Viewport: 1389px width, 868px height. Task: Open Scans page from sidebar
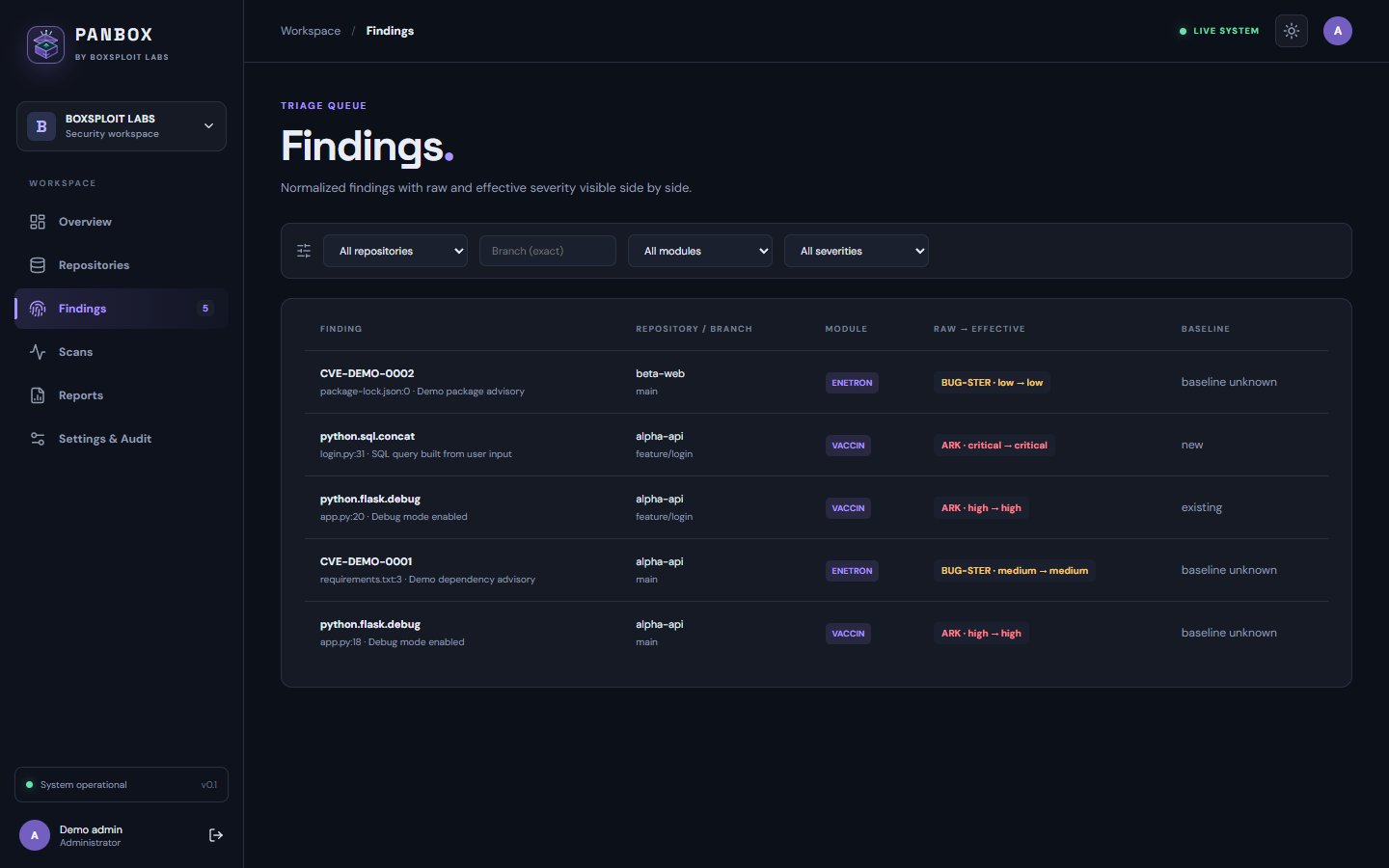click(x=122, y=352)
